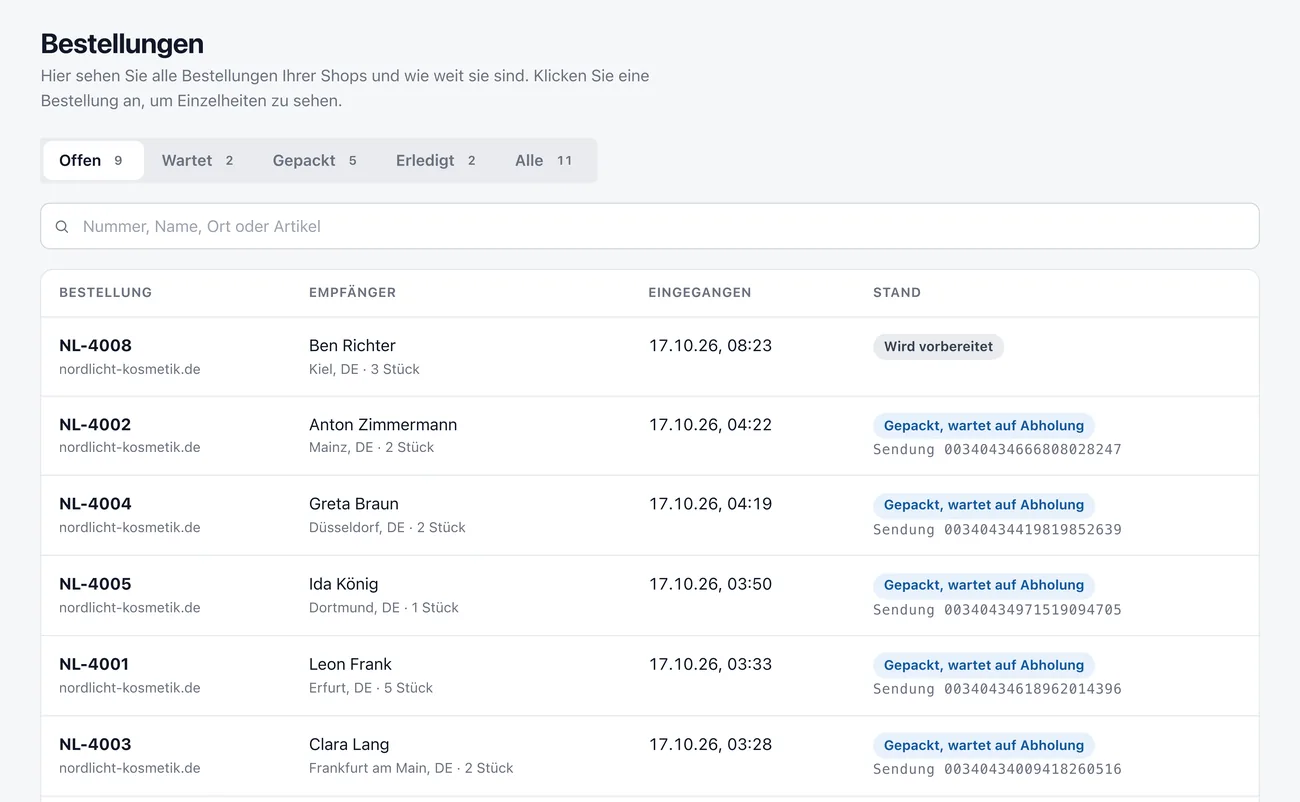Click recipient Anton Zimmermann
Image resolution: width=1300 pixels, height=802 pixels.
383,425
